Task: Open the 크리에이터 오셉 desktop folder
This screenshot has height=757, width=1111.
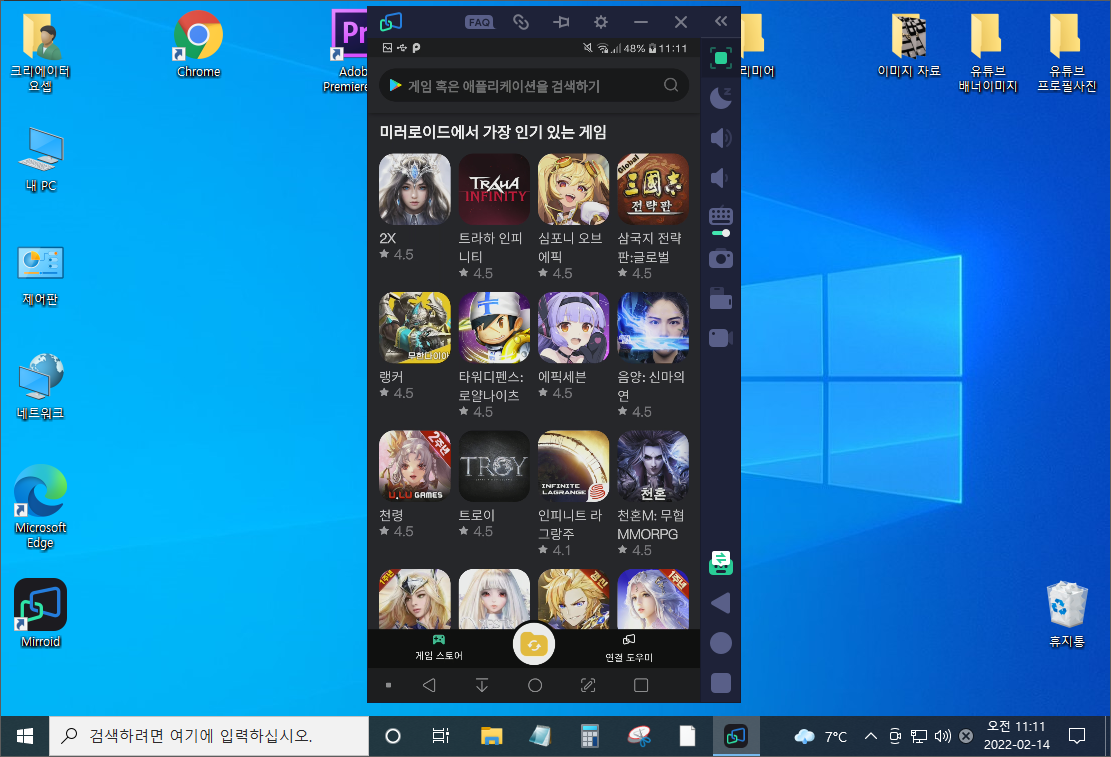Action: [x=40, y=53]
